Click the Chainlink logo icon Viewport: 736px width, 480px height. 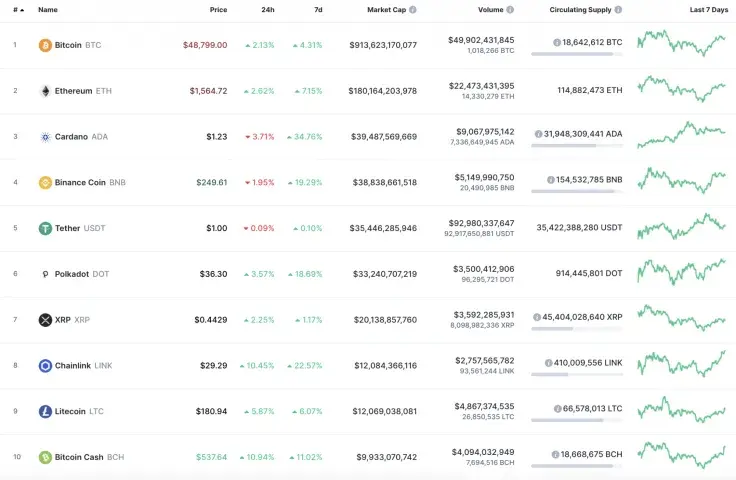(x=45, y=366)
